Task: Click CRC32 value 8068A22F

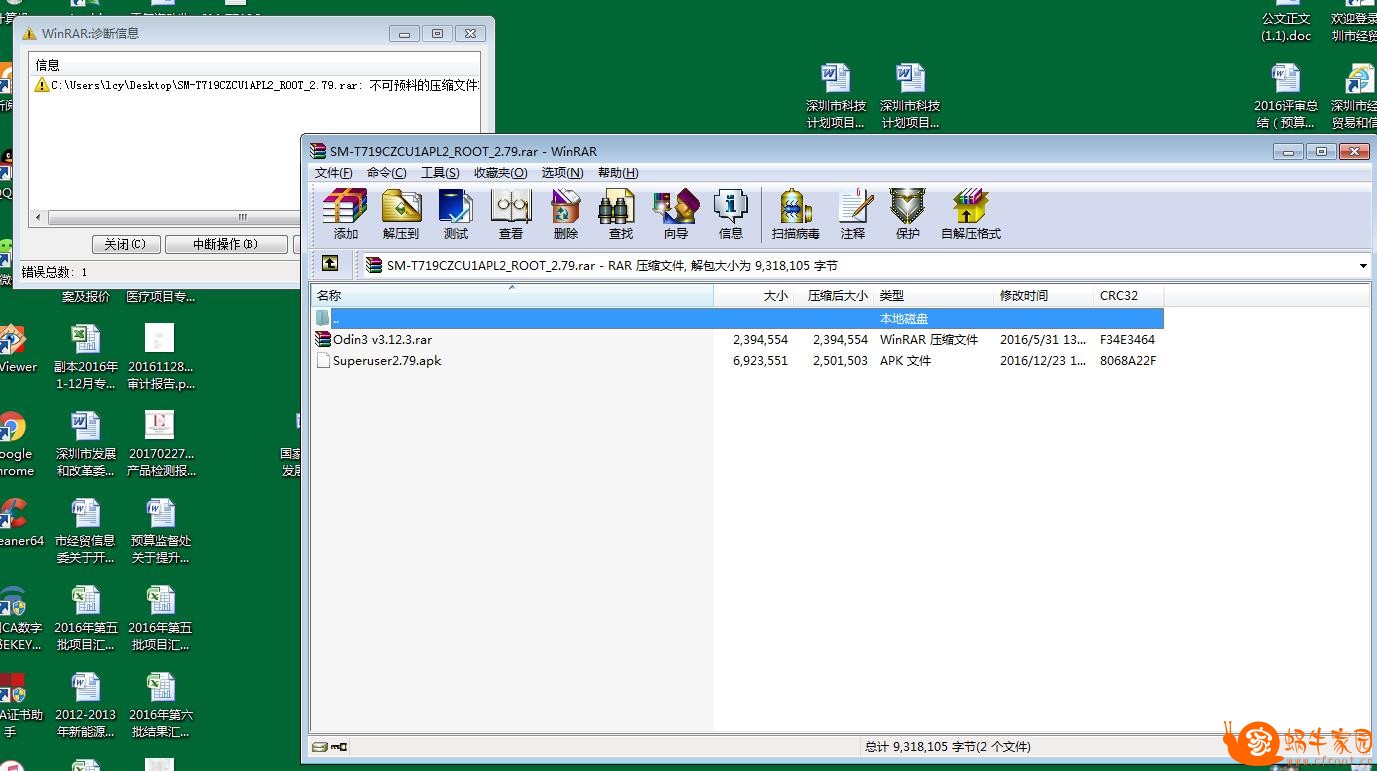Action: 1128,361
